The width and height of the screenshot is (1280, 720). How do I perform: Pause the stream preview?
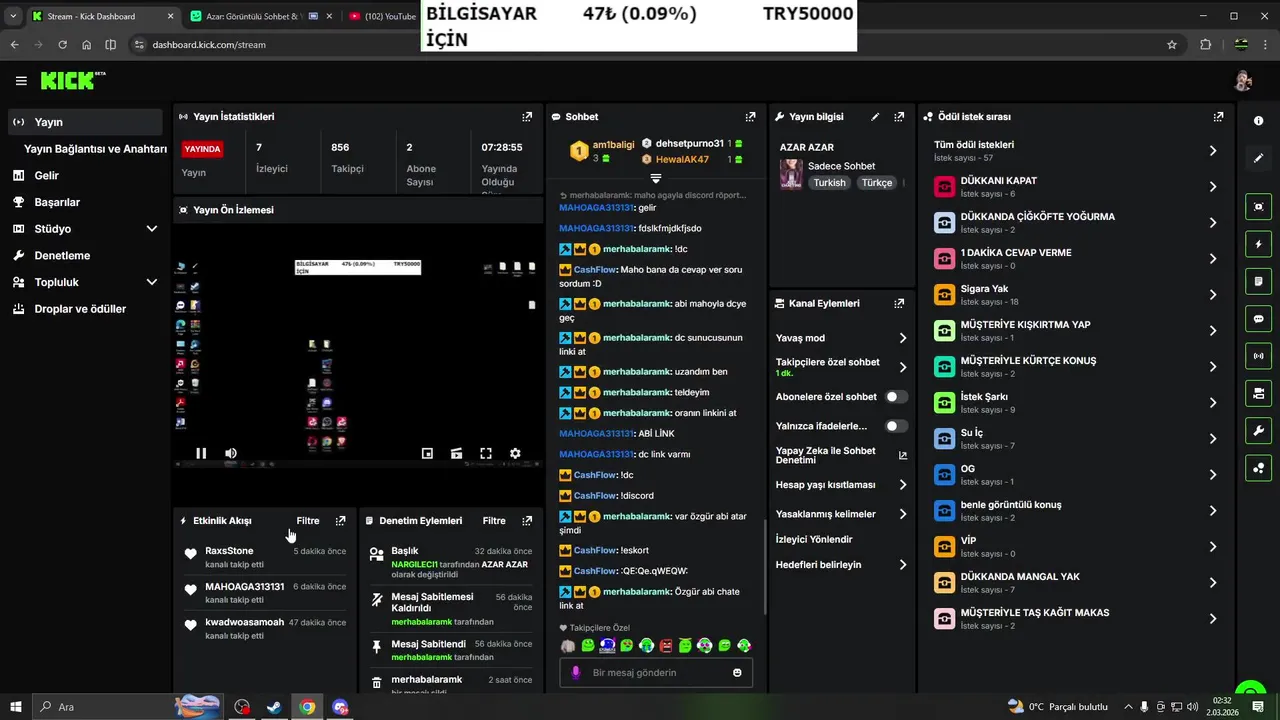coord(201,453)
